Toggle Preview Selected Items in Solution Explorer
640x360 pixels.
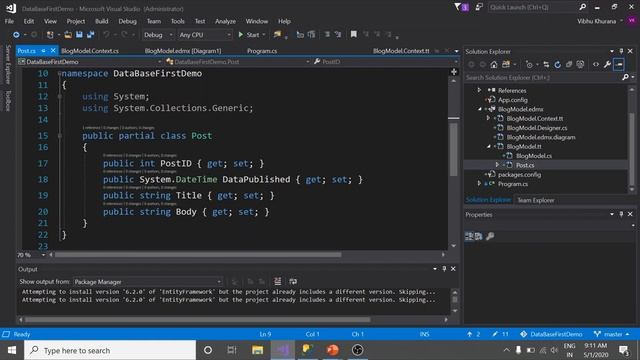pos(619,64)
